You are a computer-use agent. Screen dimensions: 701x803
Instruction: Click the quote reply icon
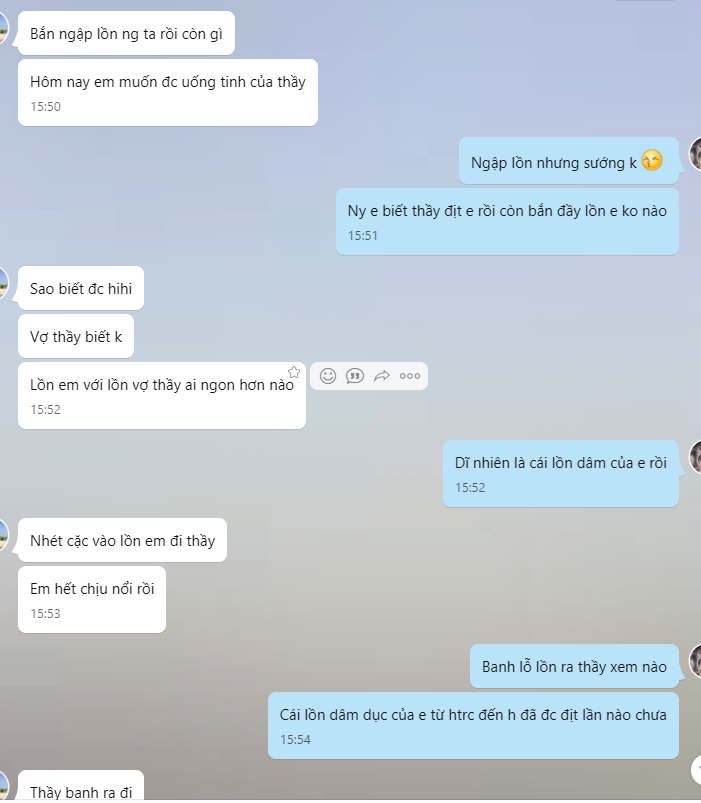[x=355, y=376]
